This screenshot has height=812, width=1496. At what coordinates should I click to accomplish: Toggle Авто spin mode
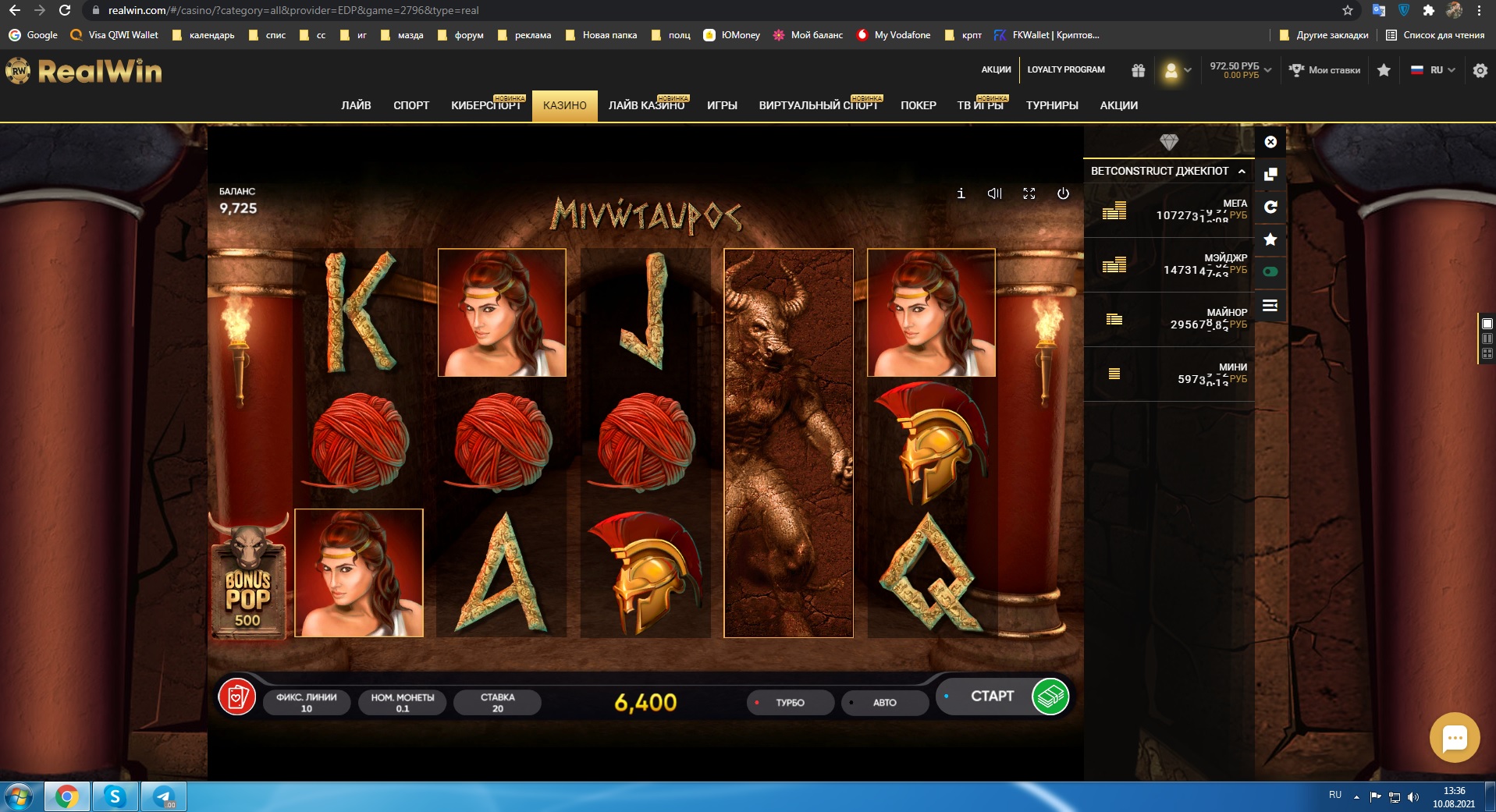(x=885, y=703)
